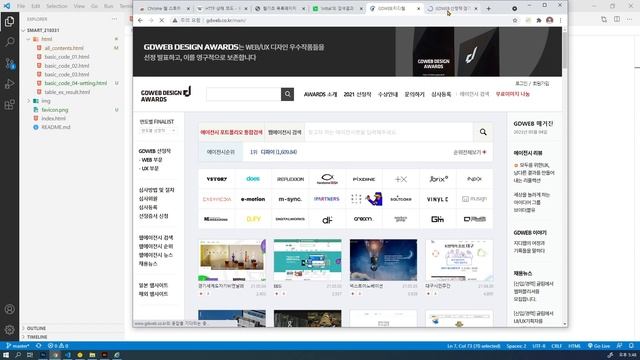
Task: Open all_contents.html in Explorer
Action: (64, 48)
